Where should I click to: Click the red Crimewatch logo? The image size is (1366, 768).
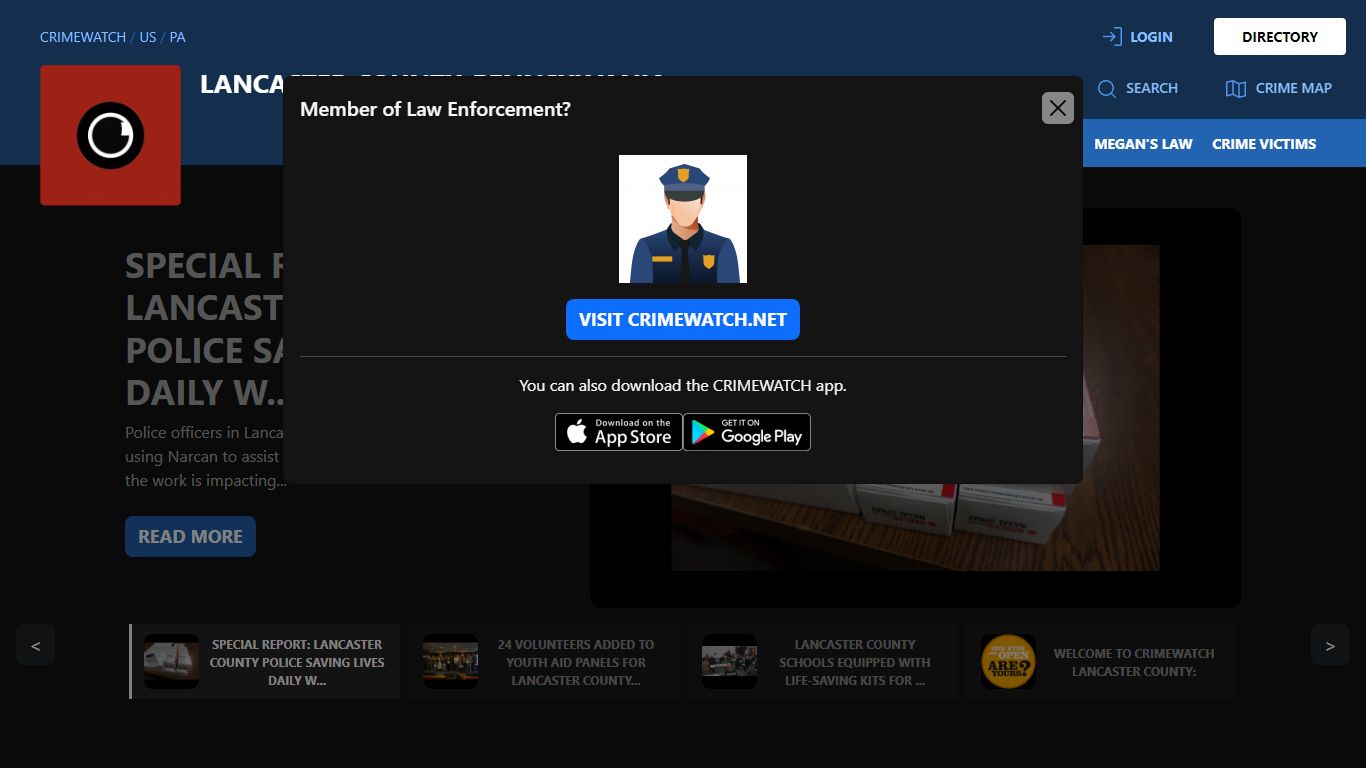pos(110,135)
